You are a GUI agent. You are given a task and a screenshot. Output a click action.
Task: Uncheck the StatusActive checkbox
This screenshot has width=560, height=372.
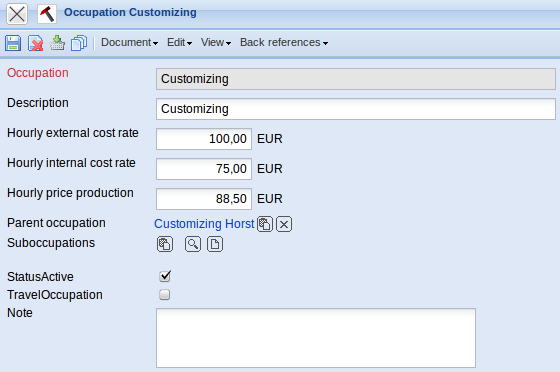(x=165, y=276)
